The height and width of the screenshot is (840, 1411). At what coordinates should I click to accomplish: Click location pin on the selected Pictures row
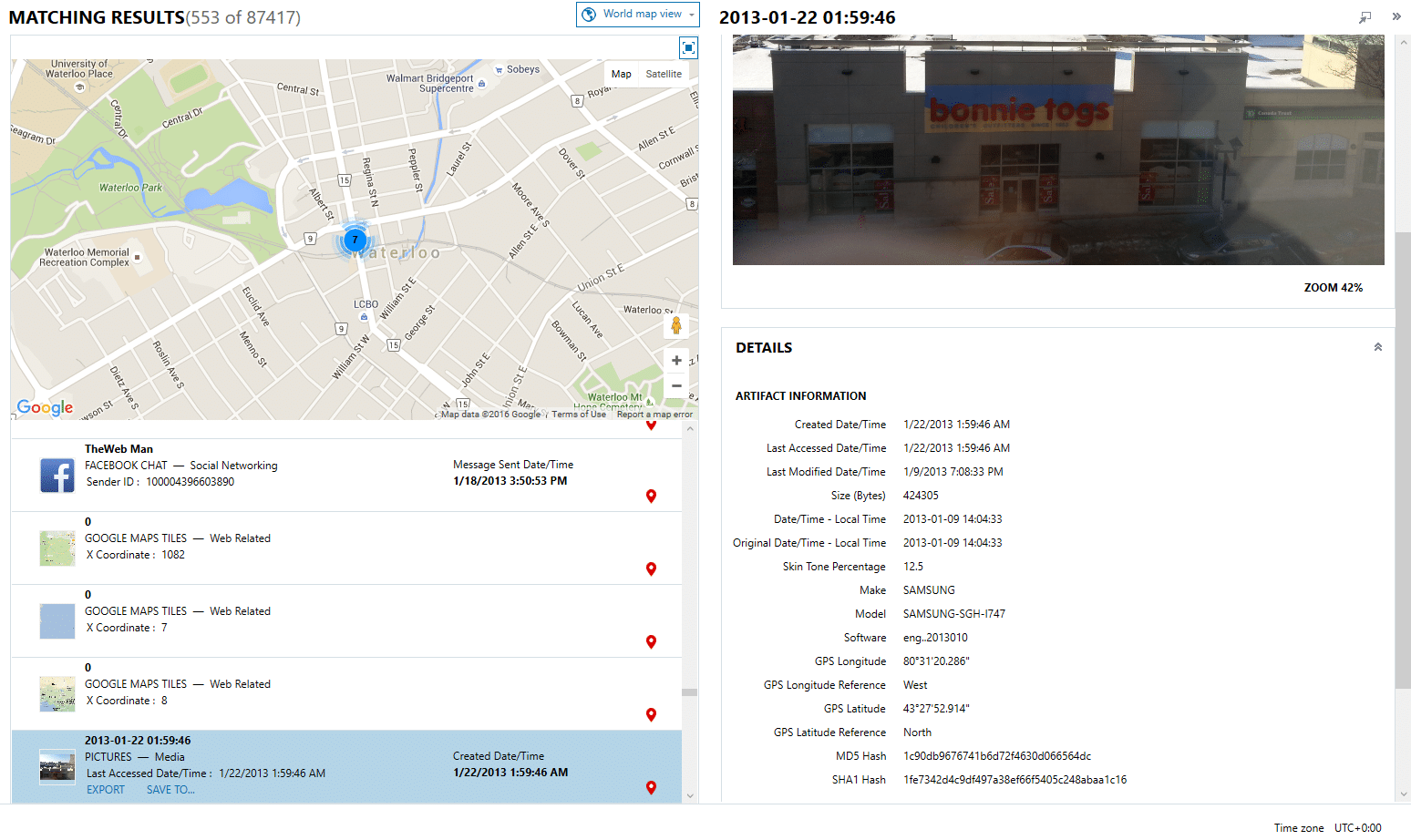(651, 788)
